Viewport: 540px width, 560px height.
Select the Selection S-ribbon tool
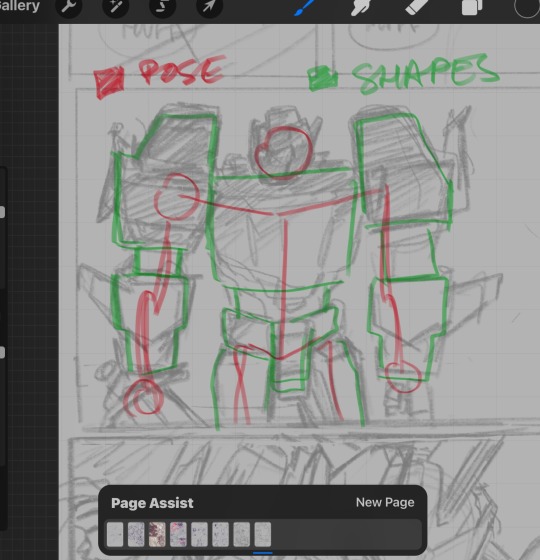[162, 6]
